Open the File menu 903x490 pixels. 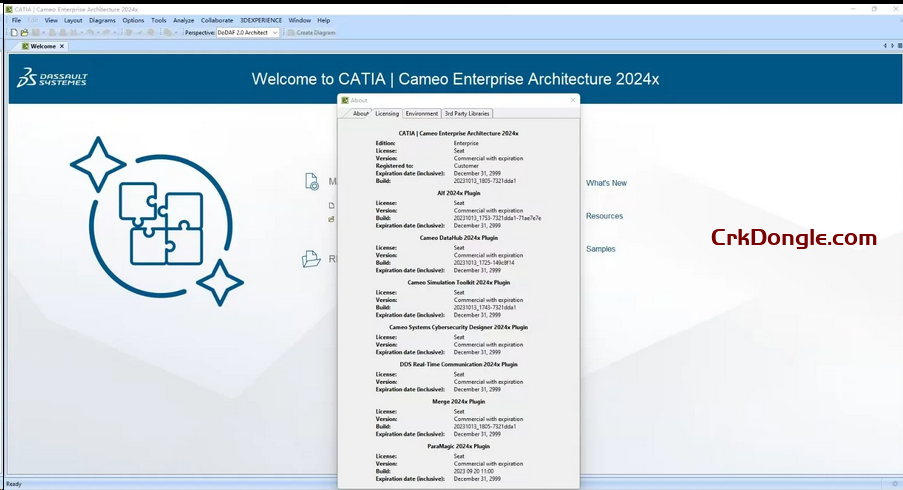pos(16,20)
